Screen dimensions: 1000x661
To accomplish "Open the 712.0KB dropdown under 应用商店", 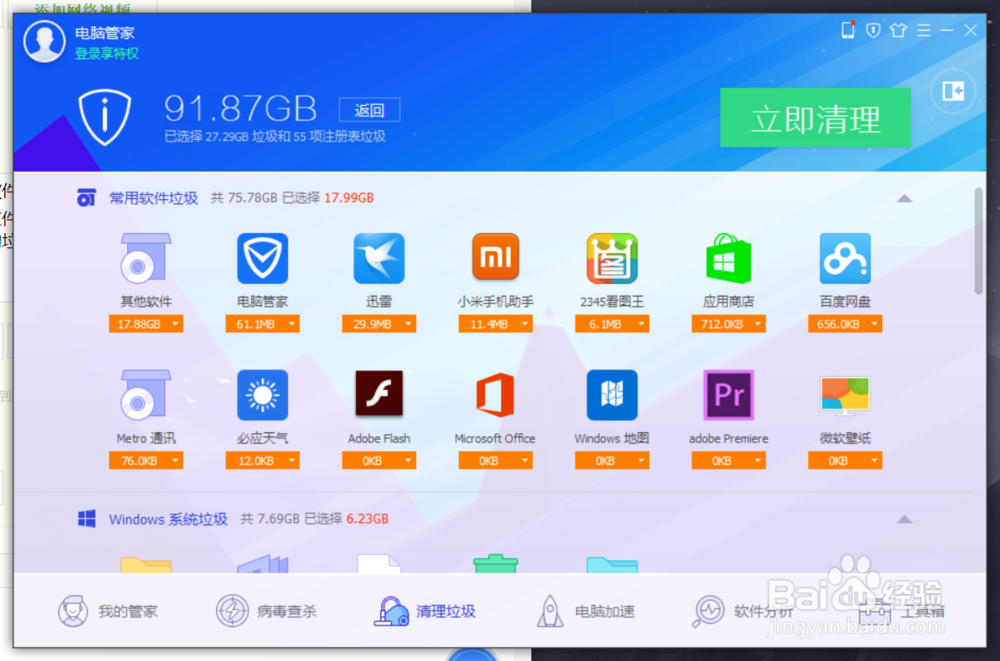I will coord(728,324).
